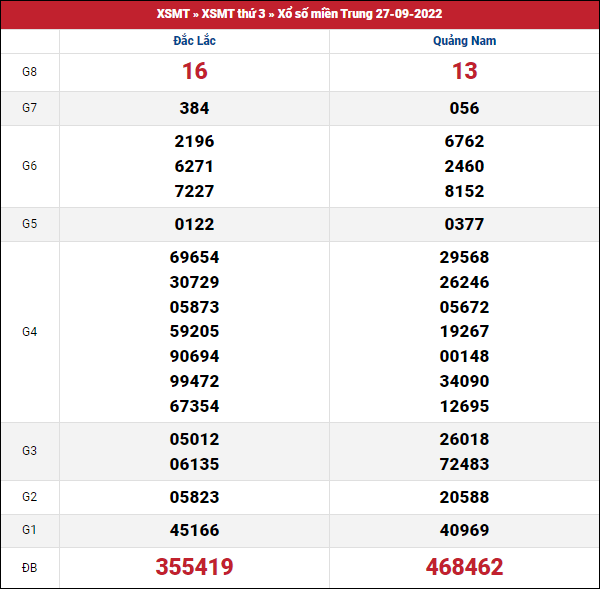Select the Đắc Lắc column header
The image size is (600, 589).
pos(194,41)
